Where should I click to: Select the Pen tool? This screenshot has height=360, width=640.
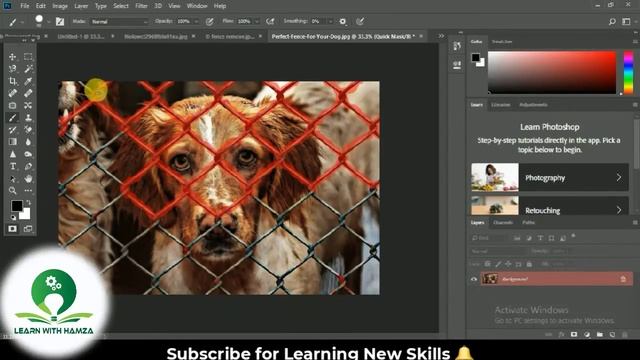28,166
